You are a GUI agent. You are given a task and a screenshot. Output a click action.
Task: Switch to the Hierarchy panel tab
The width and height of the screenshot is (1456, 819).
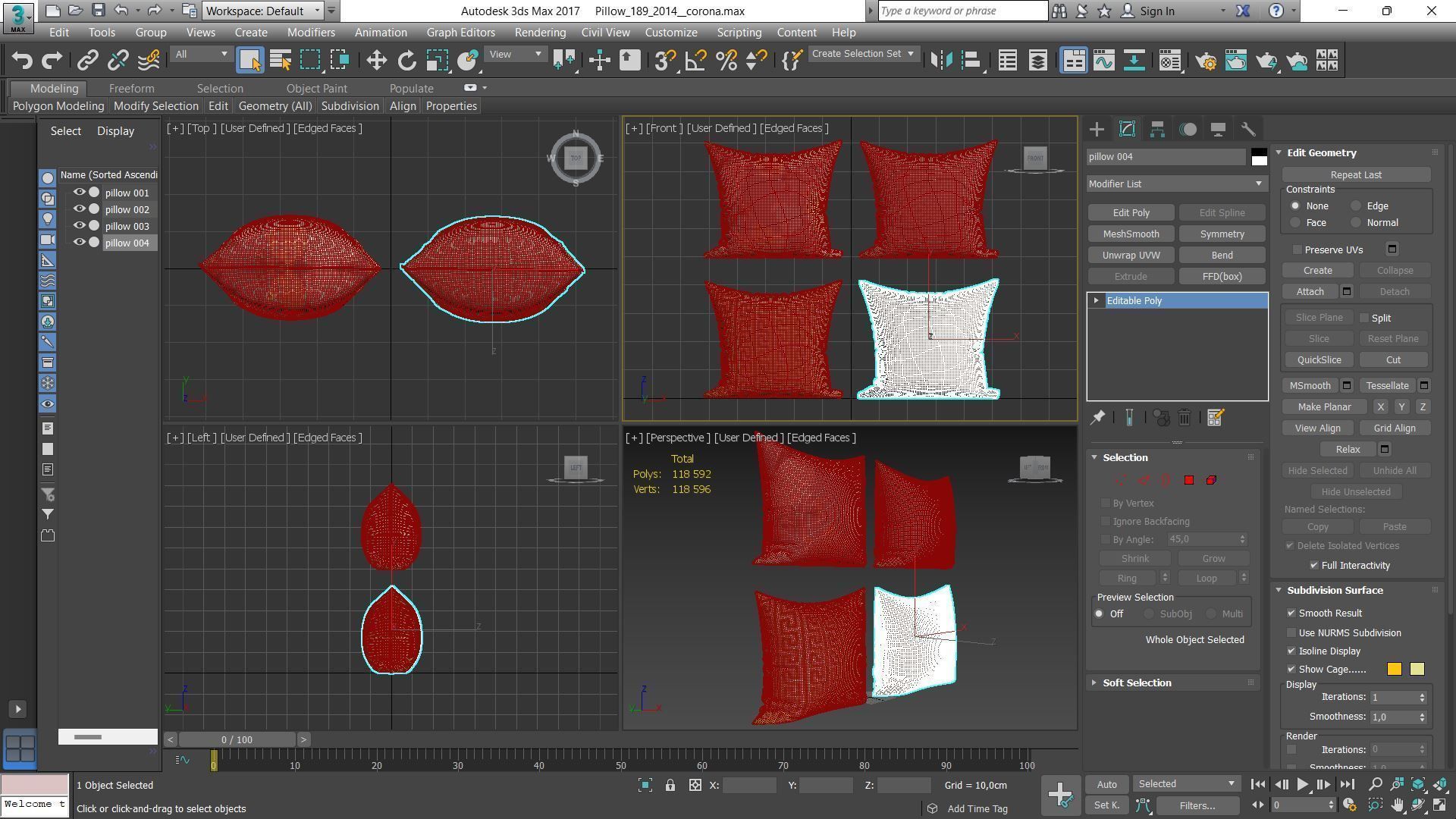[1157, 130]
